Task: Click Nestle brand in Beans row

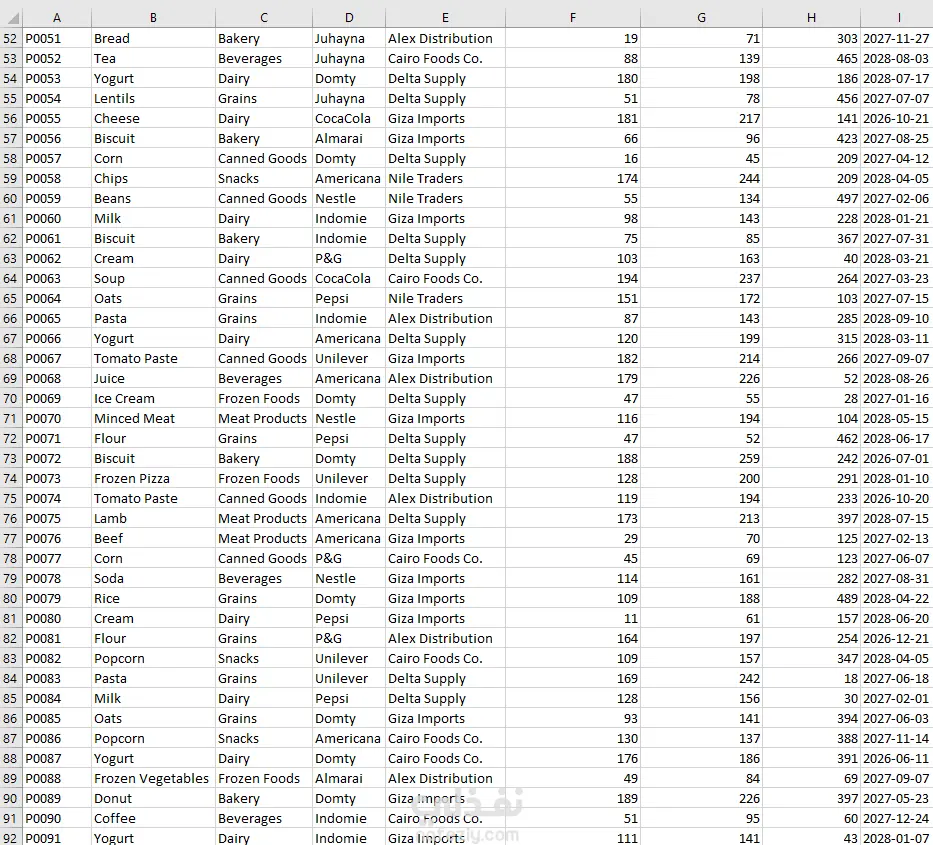Action: click(x=349, y=199)
